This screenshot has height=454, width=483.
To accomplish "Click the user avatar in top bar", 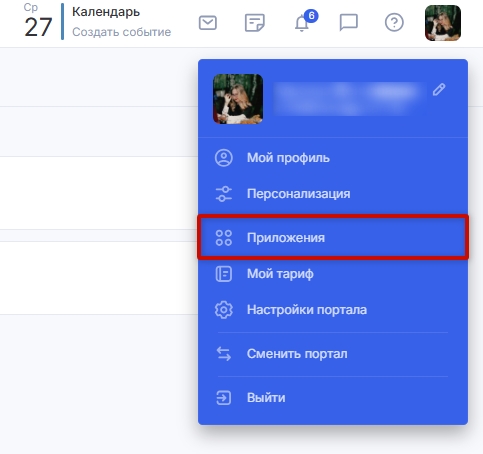I will pyautogui.click(x=443, y=23).
